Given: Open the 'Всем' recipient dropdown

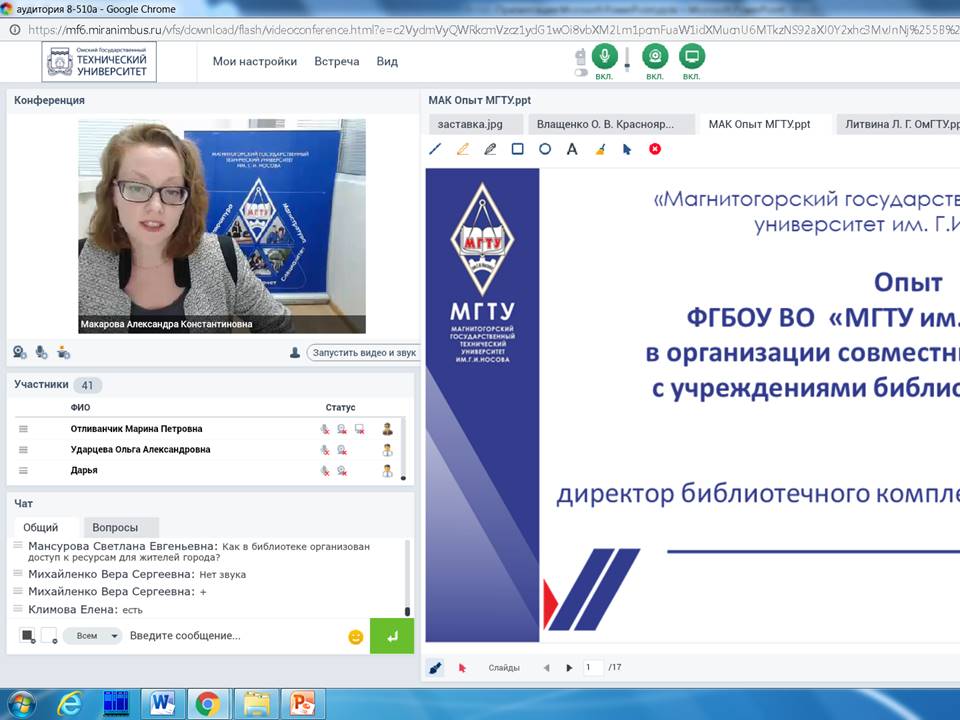Looking at the screenshot, I should (92, 636).
